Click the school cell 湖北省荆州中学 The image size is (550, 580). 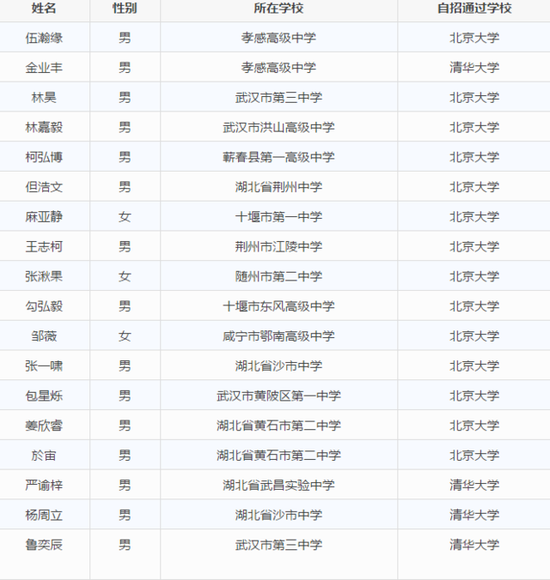click(279, 187)
